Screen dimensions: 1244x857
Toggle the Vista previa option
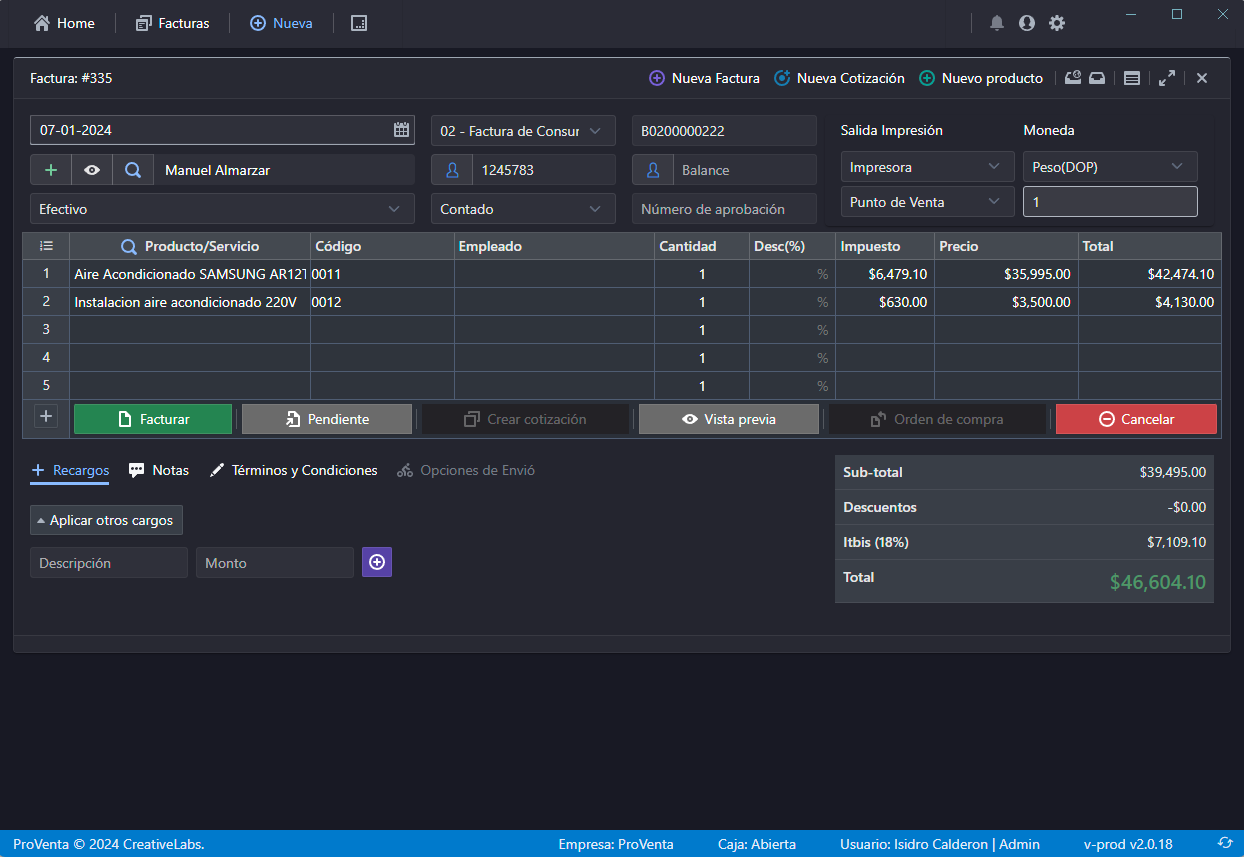click(x=728, y=418)
